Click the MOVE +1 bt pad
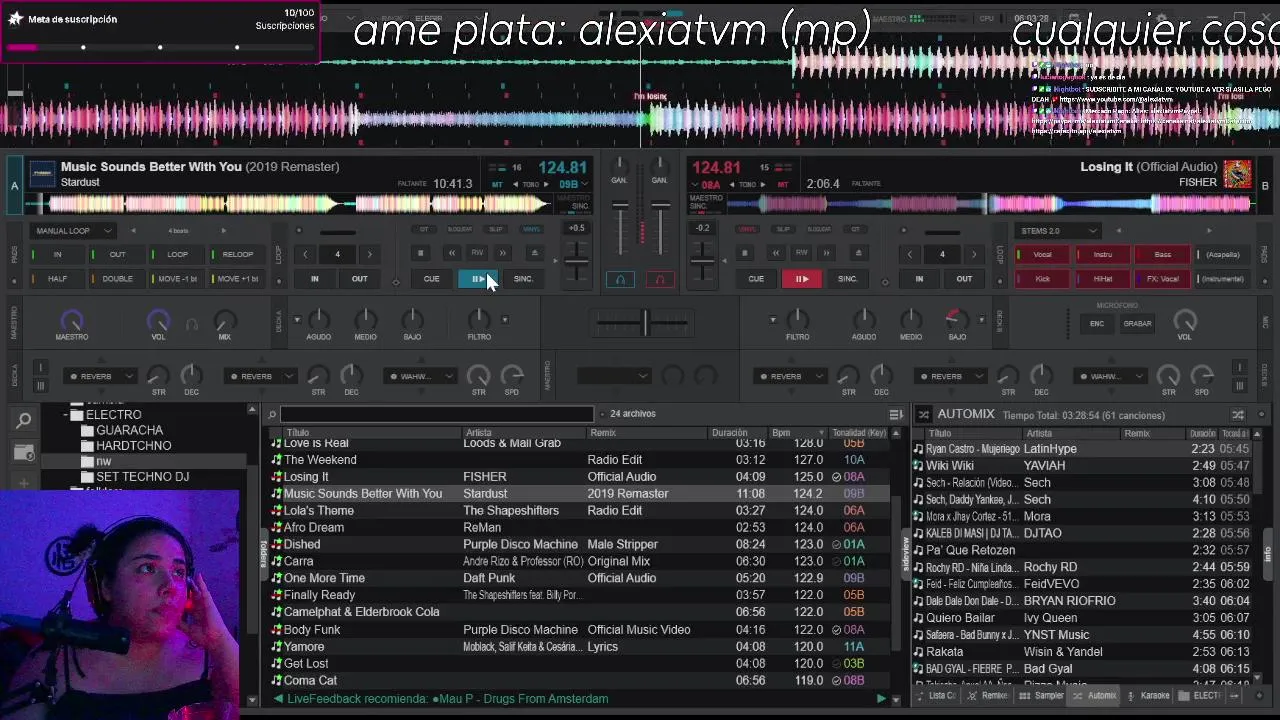Screen dimensions: 1280x720 237,279
